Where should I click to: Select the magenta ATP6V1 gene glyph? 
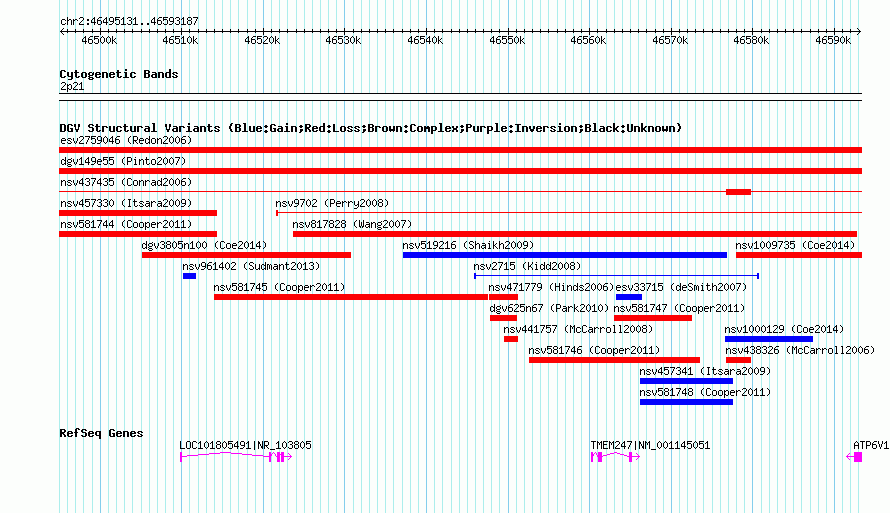[x=854, y=457]
